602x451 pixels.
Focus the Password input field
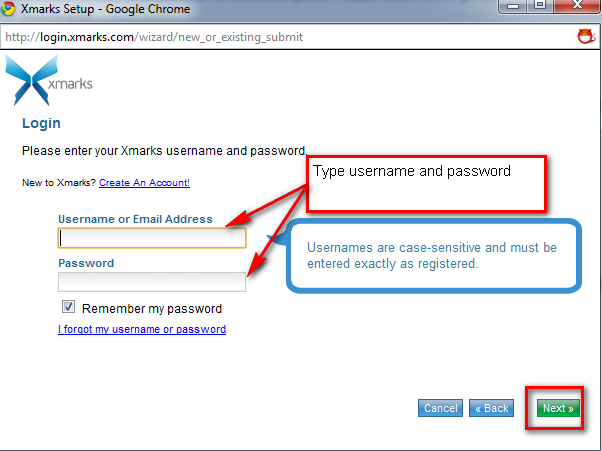[152, 282]
